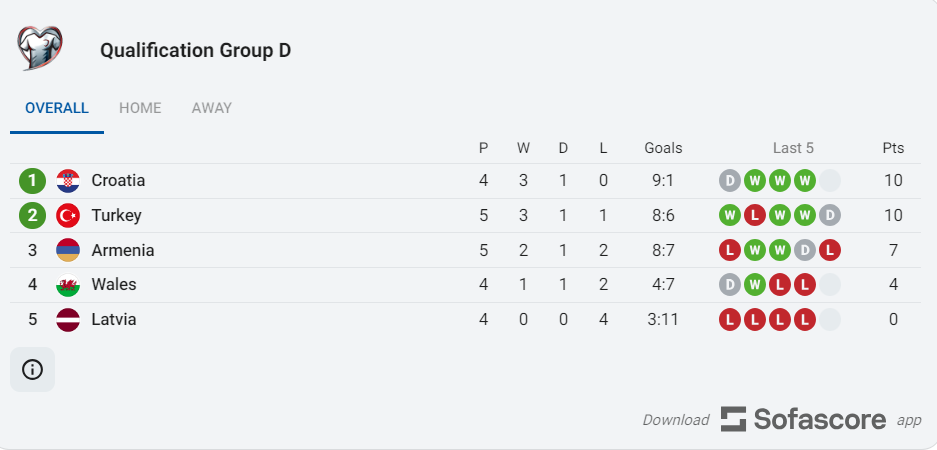The image size is (937, 450).
Task: Click the green position 1 badge
Action: tap(32, 181)
